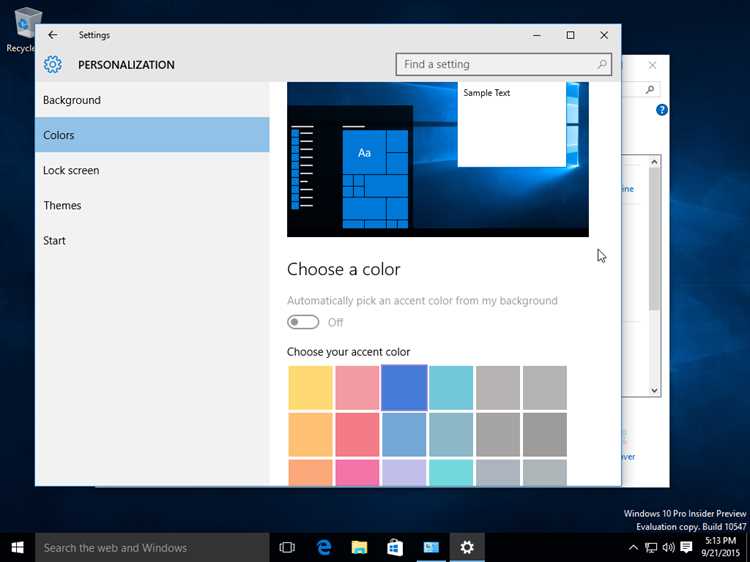Click the Choose your accent color label
Viewport: 750px width, 562px height.
coord(348,352)
